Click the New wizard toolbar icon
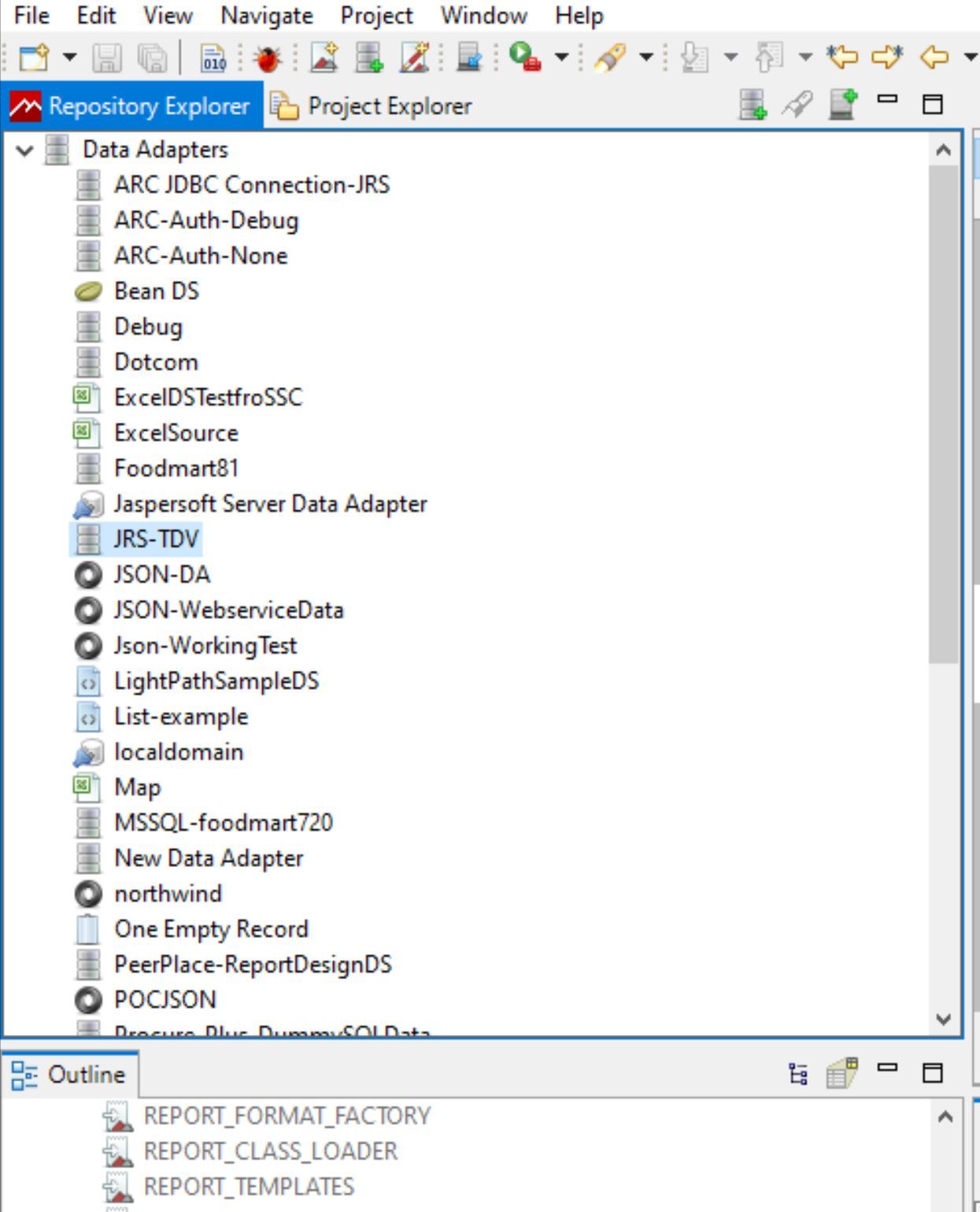Screen dimensions: 980x1212 (33, 57)
